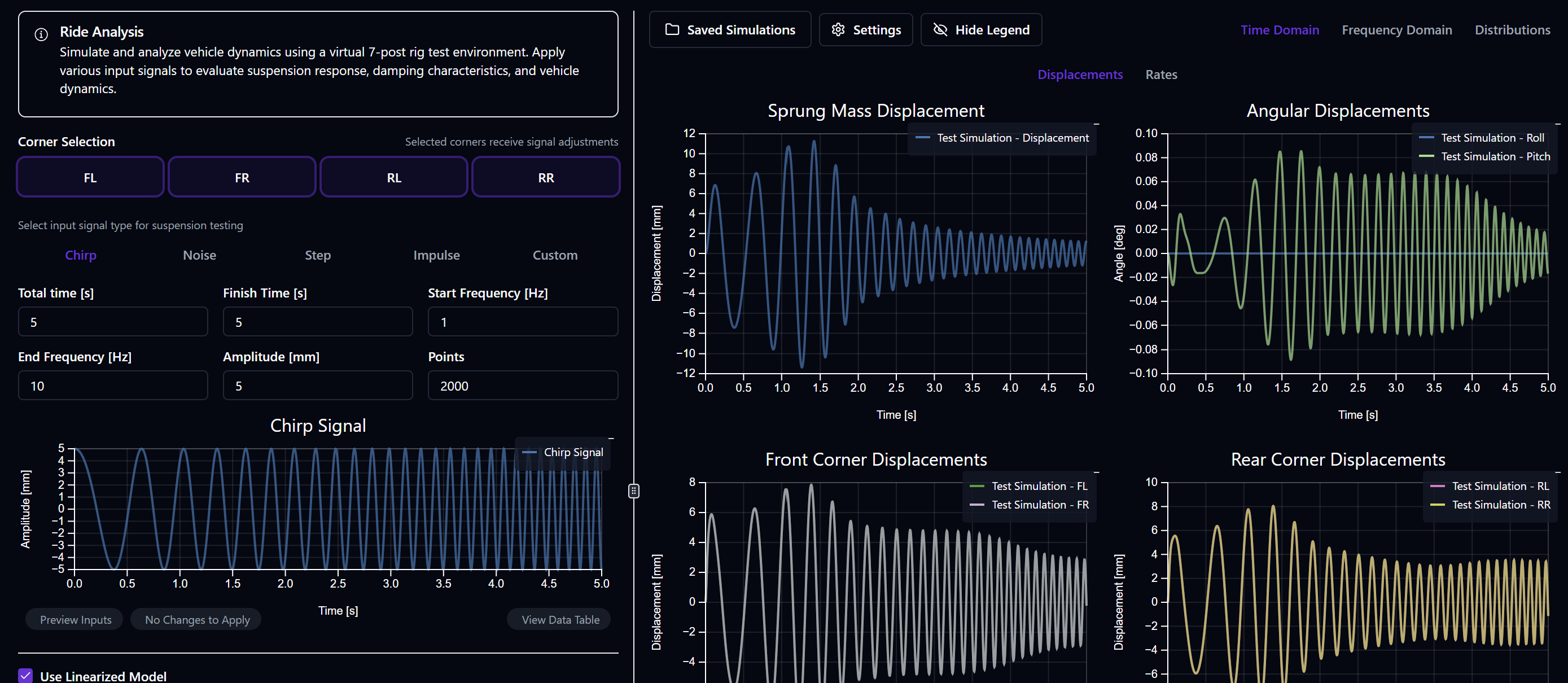
Task: Open the View Data Table button
Action: [559, 620]
